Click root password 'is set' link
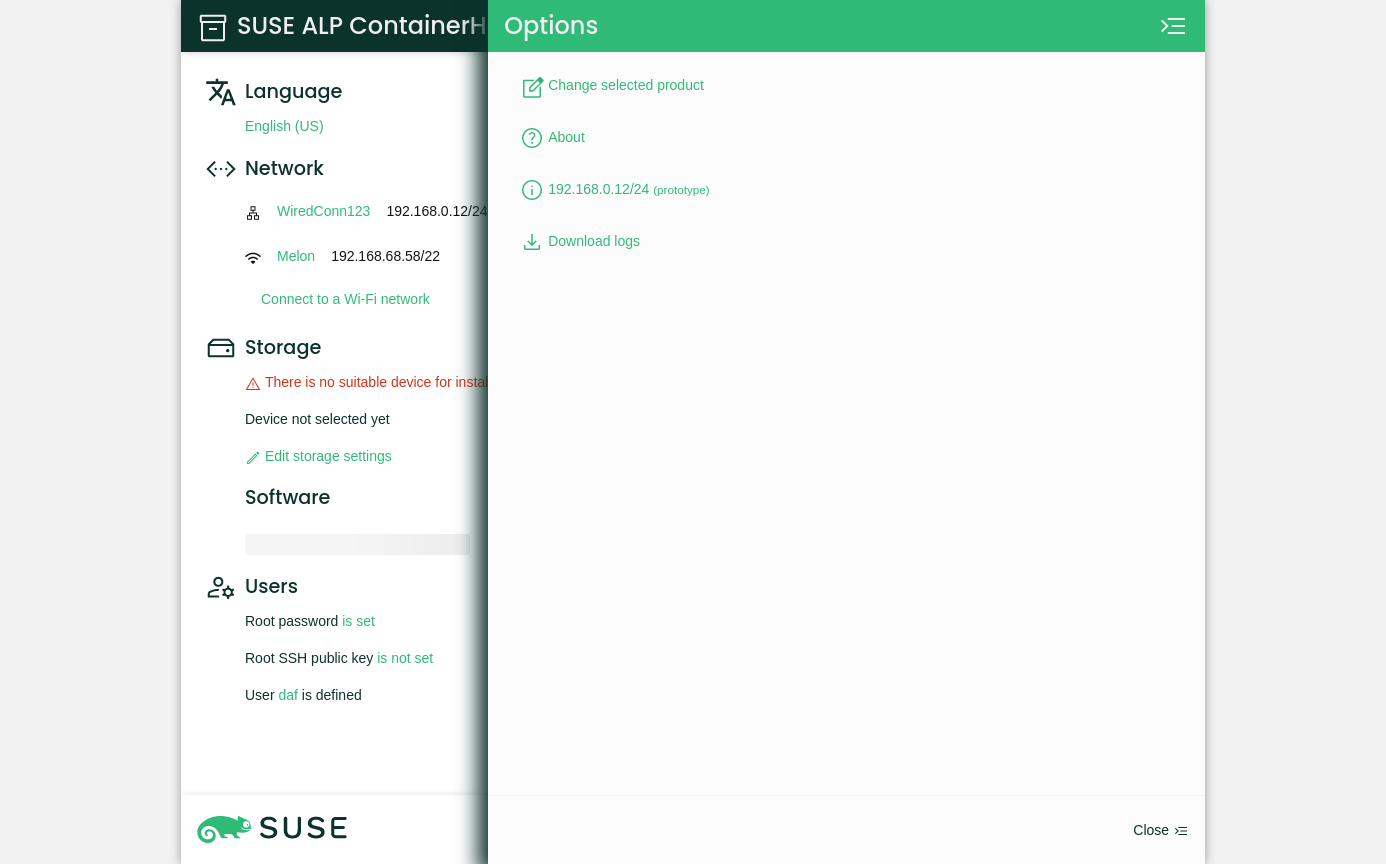Image resolution: width=1386 pixels, height=864 pixels. [x=358, y=621]
